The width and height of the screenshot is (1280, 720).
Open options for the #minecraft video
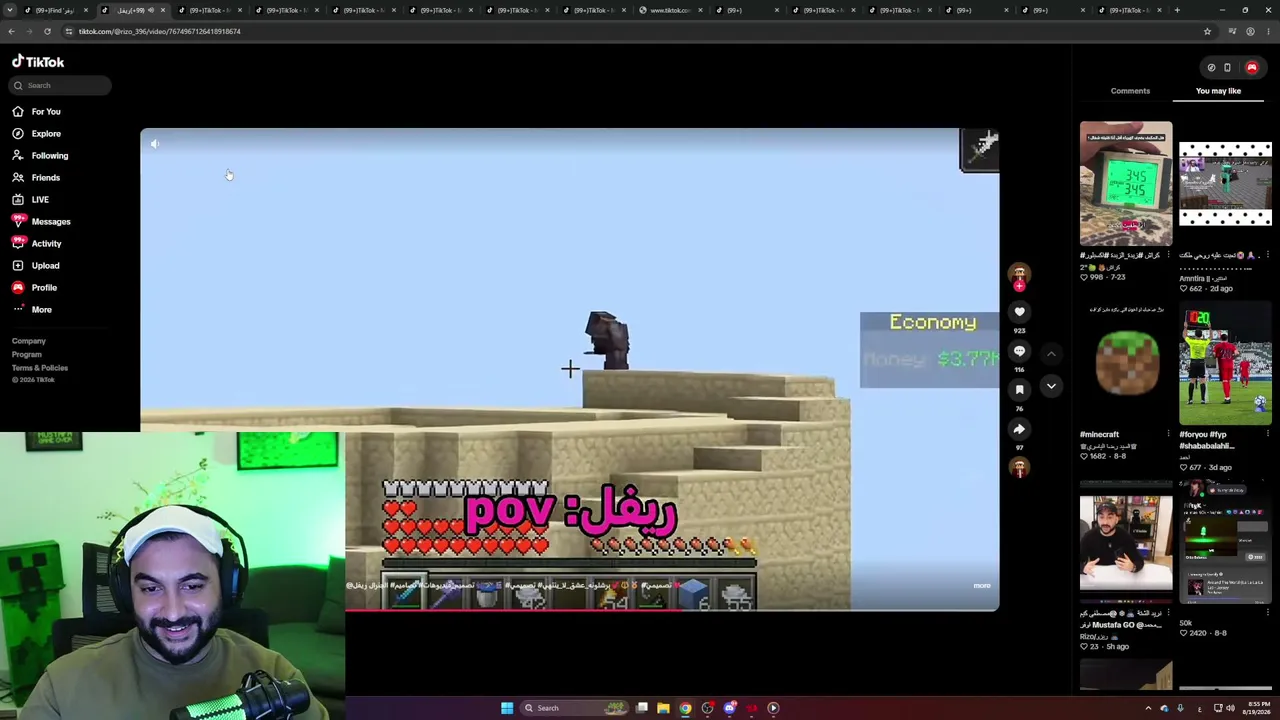point(1168,435)
